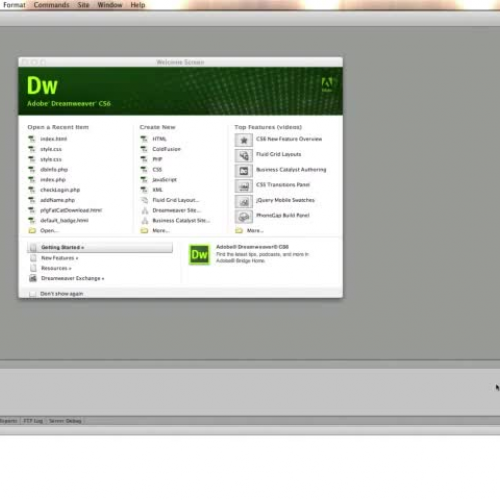The width and height of the screenshot is (500, 500).
Task: Watch CS6 New Feature Overview video
Action: pos(289,139)
